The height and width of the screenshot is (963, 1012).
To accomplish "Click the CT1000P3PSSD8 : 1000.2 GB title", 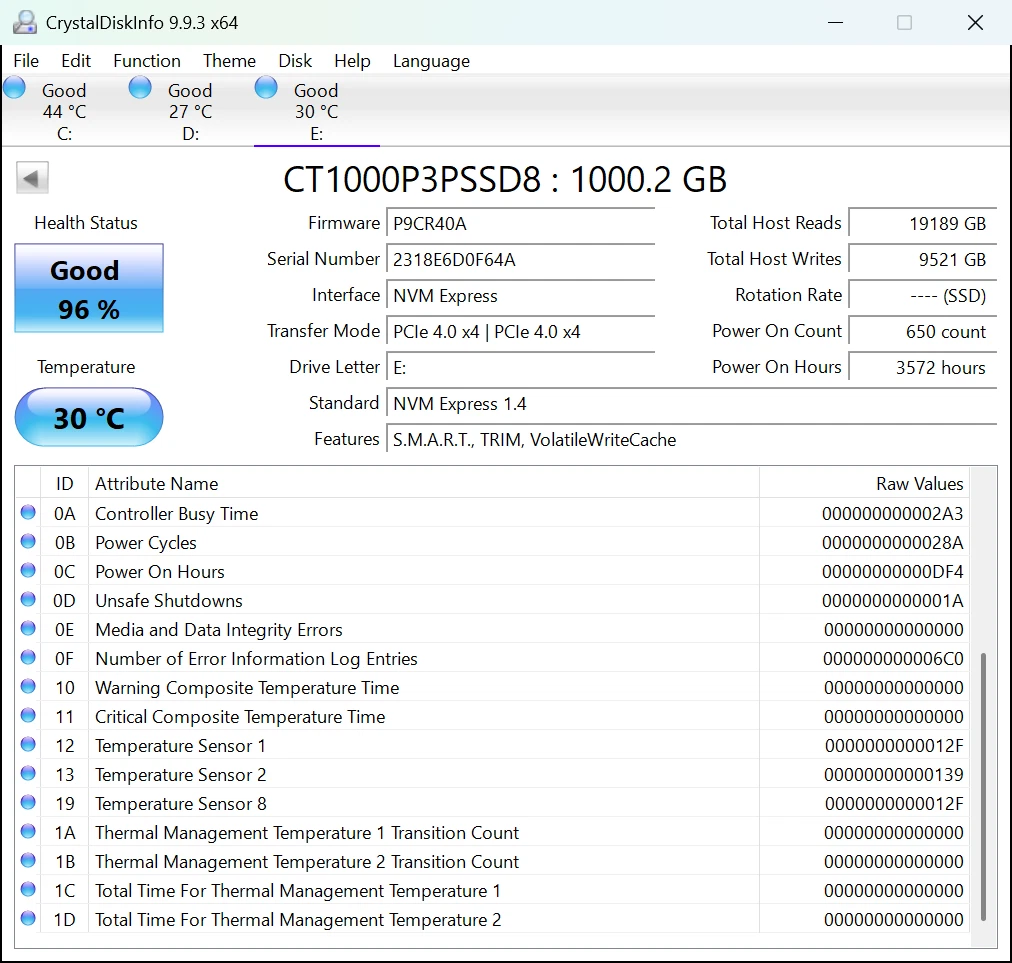I will 505,179.
